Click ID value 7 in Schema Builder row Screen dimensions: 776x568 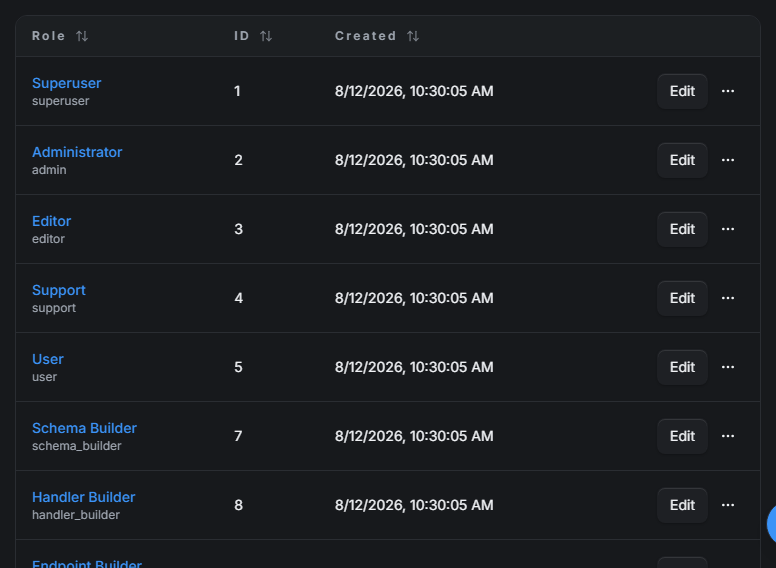tap(238, 436)
